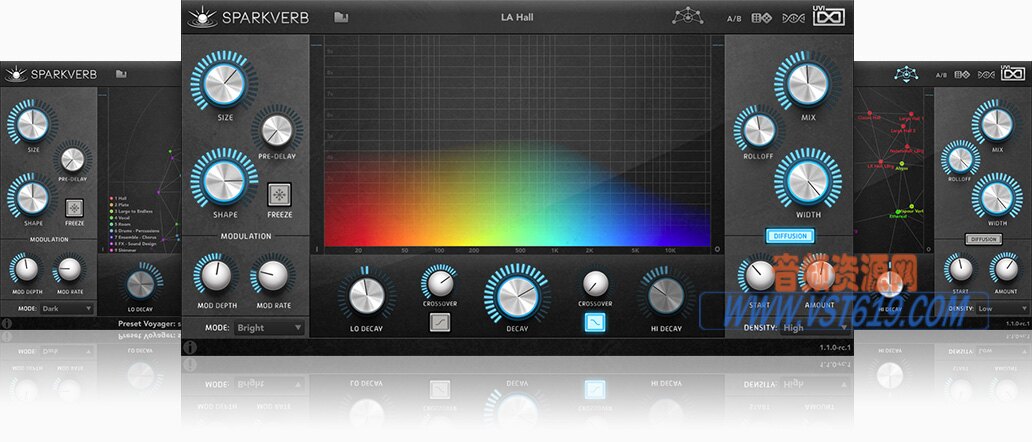Click the MIX knob in main window
Image resolution: width=1032 pixels, height=442 pixels.
coord(808,84)
